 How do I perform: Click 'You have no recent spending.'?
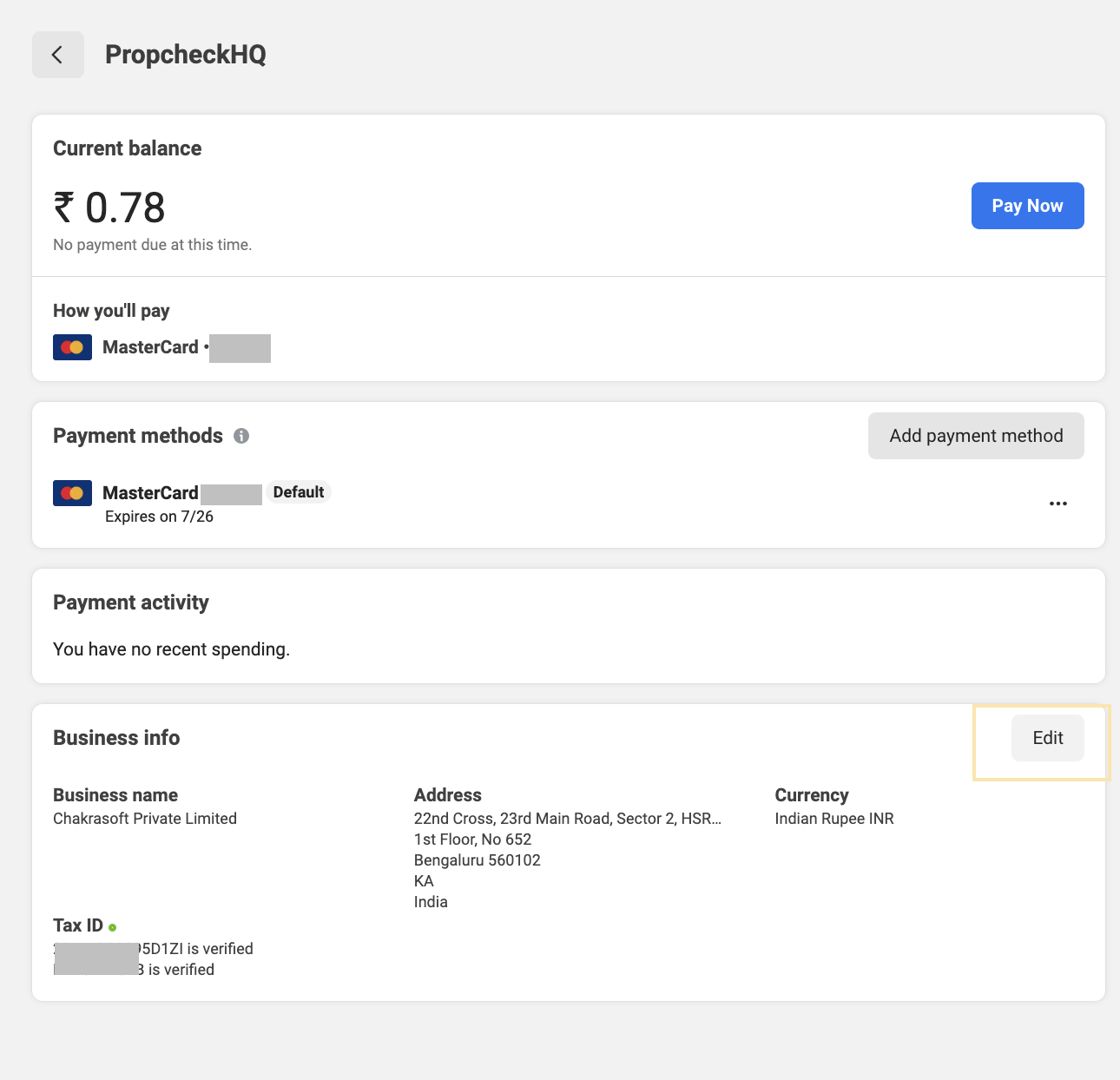point(171,649)
